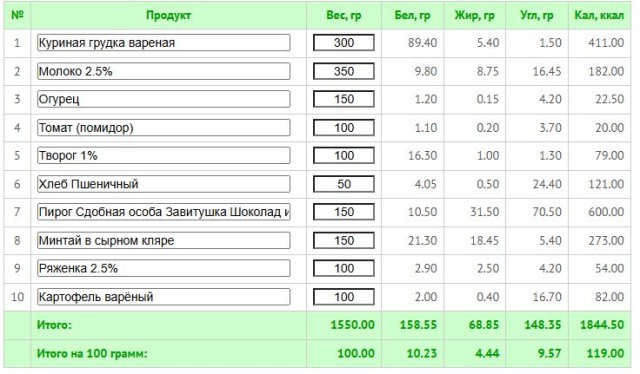Click the 'Кал, ккал' column header

click(x=599, y=16)
